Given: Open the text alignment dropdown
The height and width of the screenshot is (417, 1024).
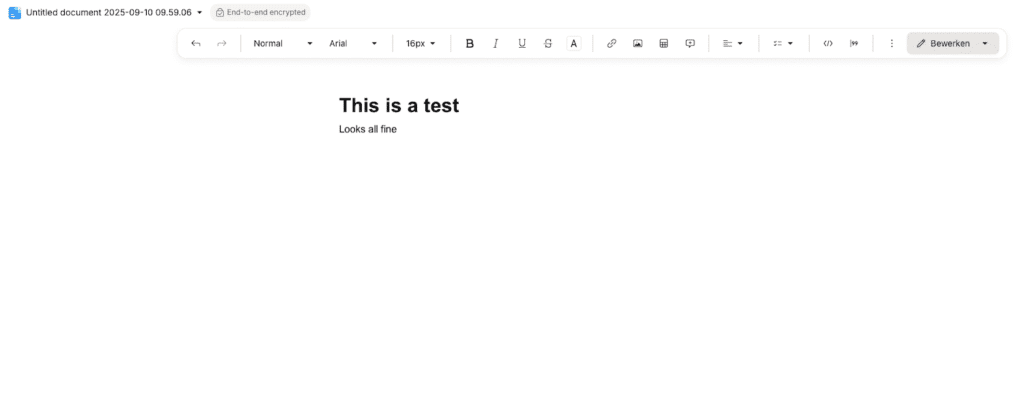Looking at the screenshot, I should 733,44.
